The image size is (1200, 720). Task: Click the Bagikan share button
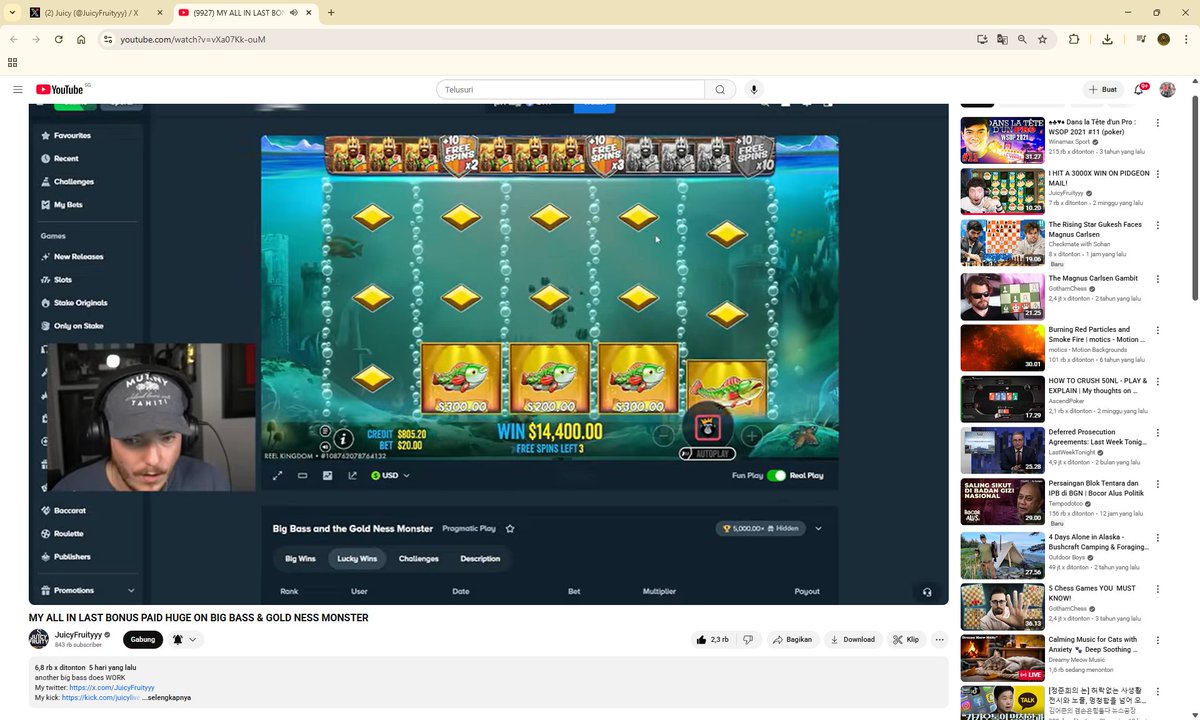pyautogui.click(x=793, y=640)
